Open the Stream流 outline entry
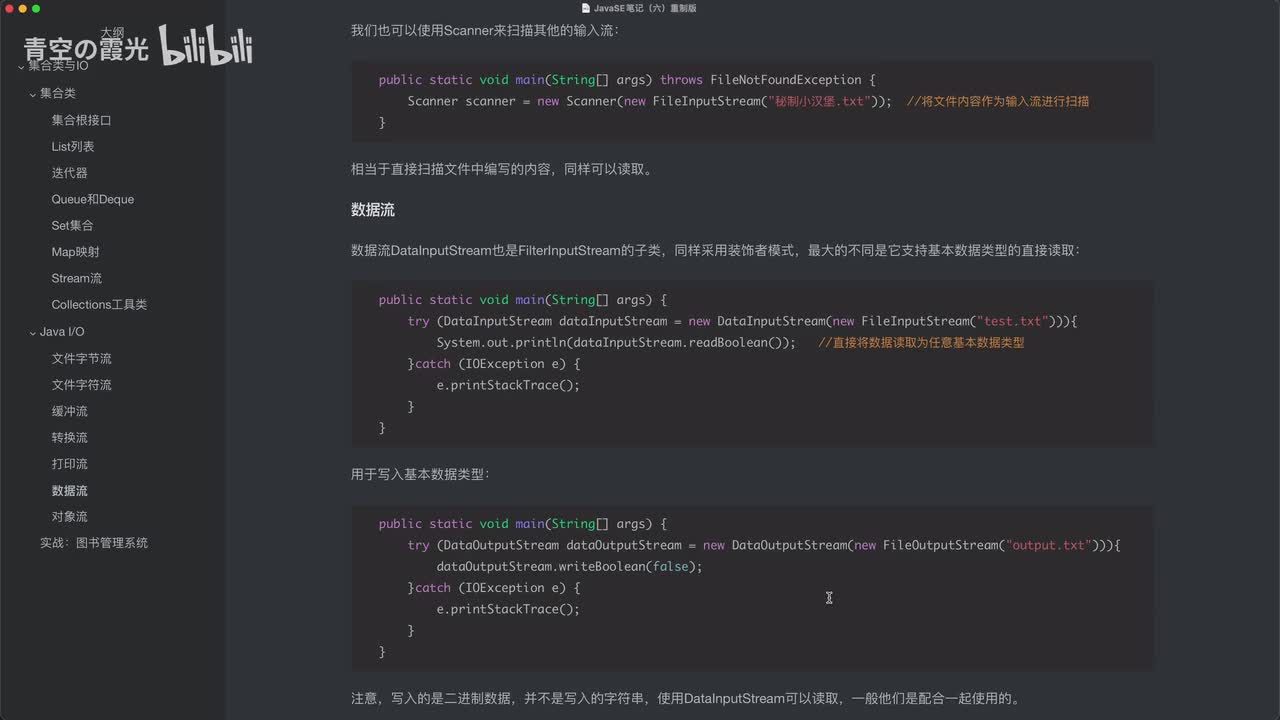Image resolution: width=1280 pixels, height=720 pixels. [76, 278]
